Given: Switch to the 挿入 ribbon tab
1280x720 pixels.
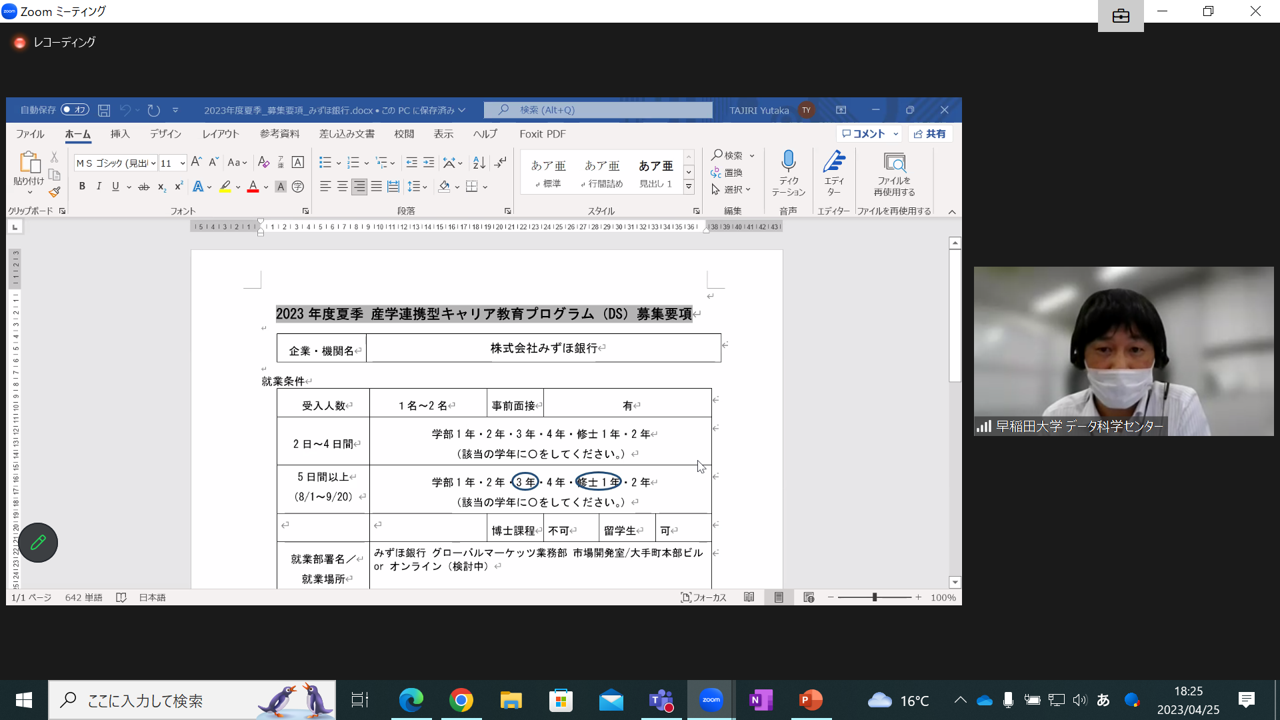Looking at the screenshot, I should click(120, 134).
